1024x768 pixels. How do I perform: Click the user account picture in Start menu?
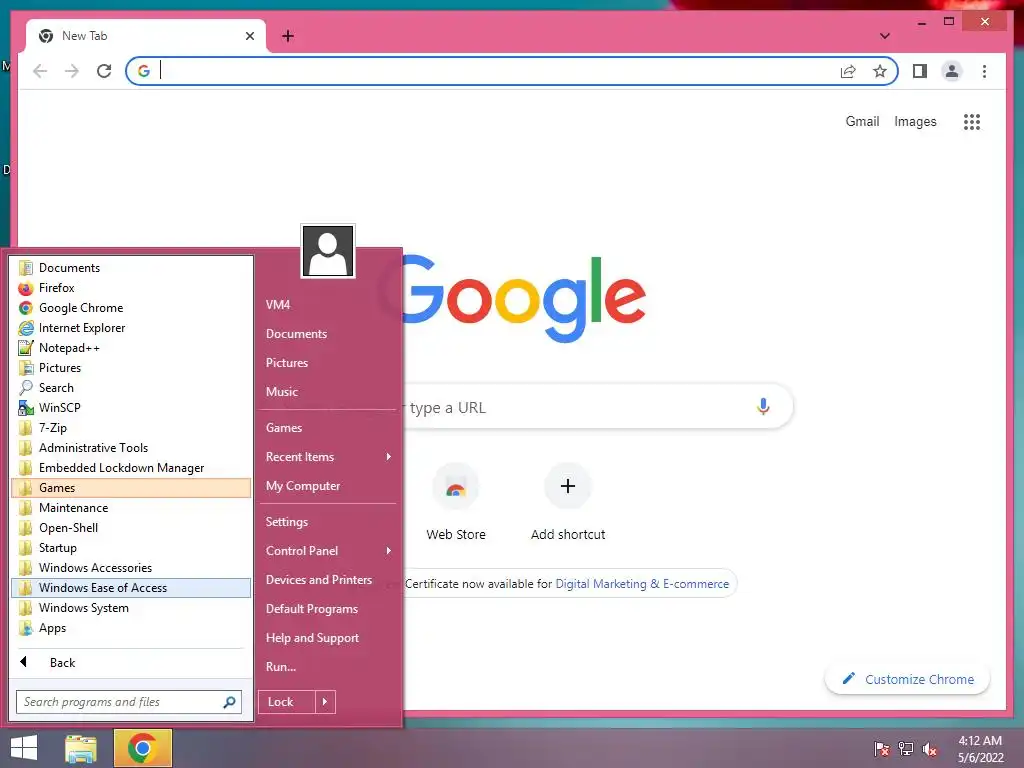point(328,251)
